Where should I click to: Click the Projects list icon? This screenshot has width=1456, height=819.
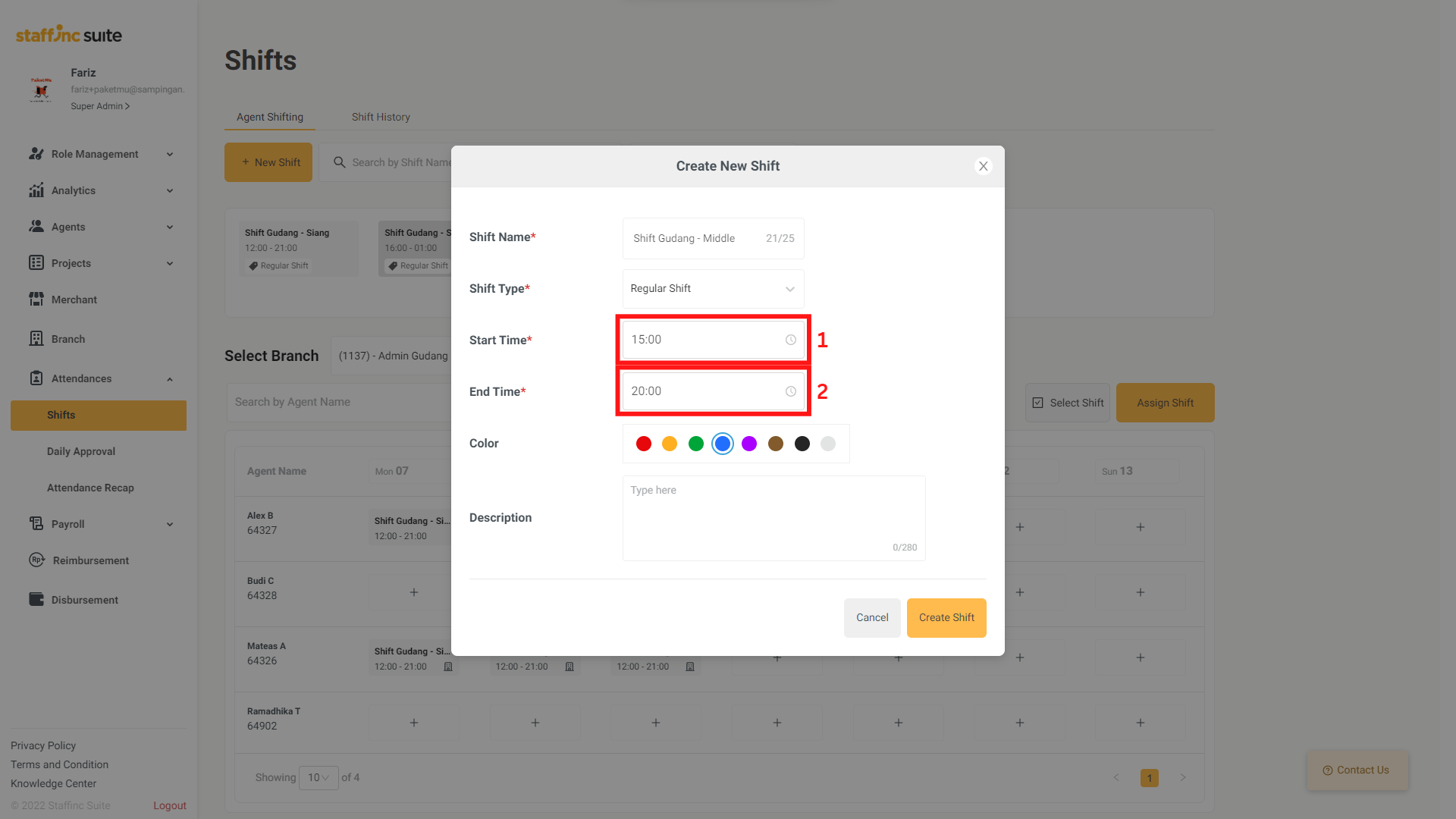pos(36,263)
